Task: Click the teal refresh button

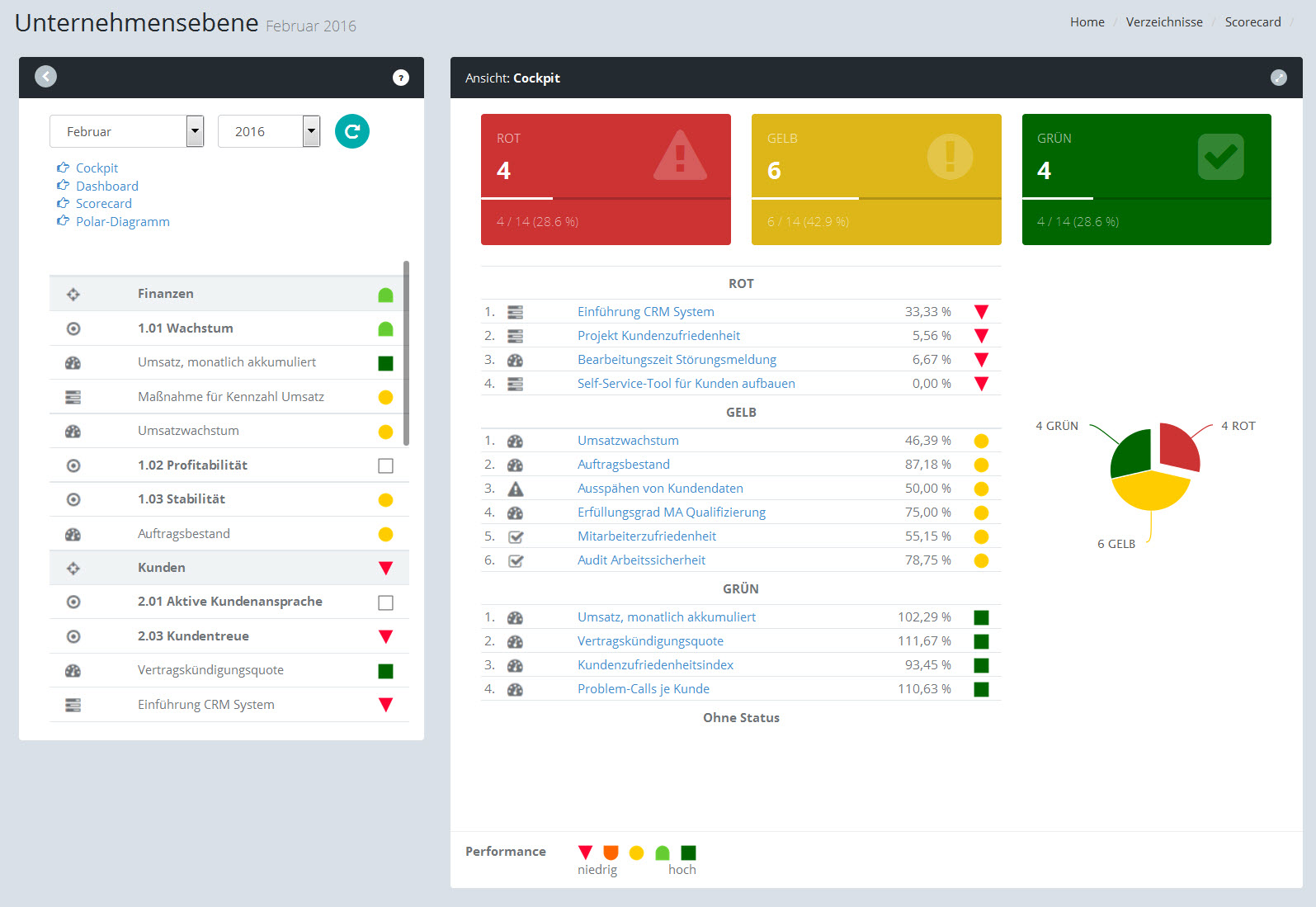Action: (x=351, y=131)
